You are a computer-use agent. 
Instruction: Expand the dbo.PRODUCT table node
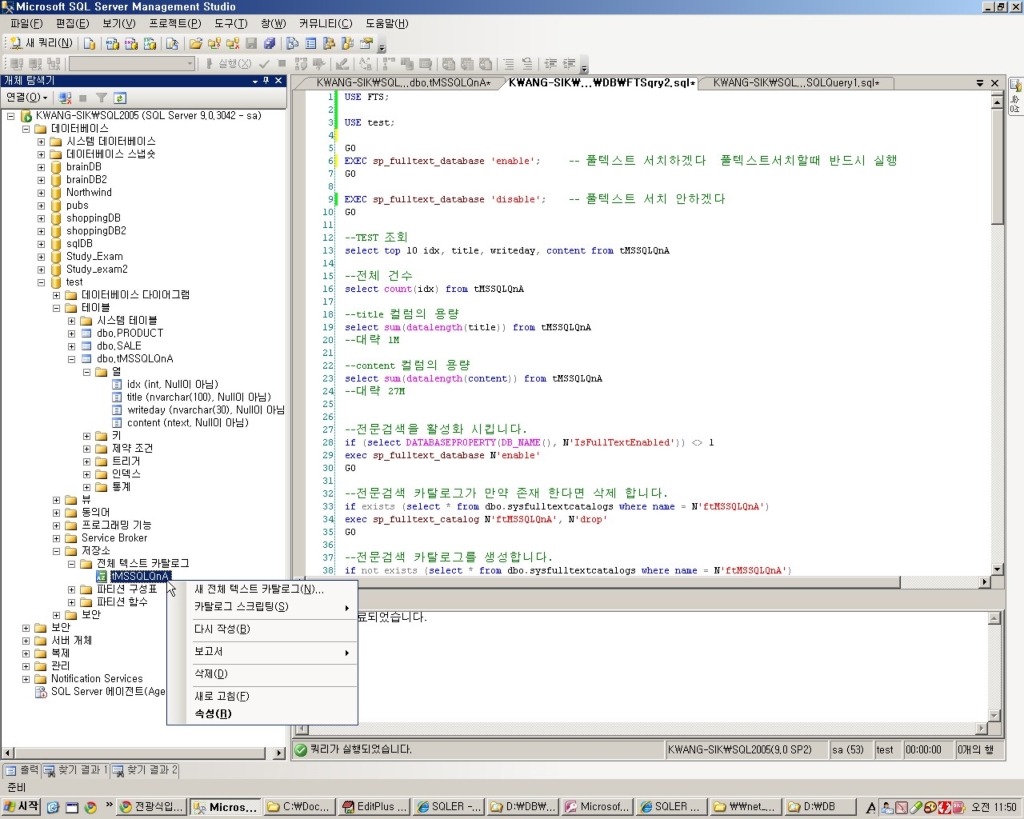[72, 334]
